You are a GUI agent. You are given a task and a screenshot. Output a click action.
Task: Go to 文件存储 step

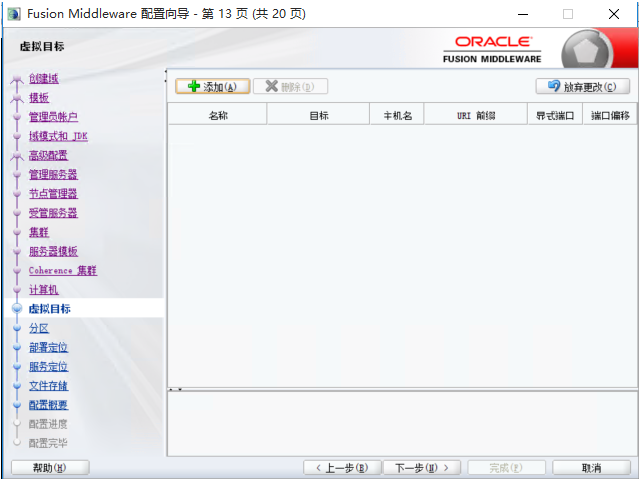pos(48,386)
